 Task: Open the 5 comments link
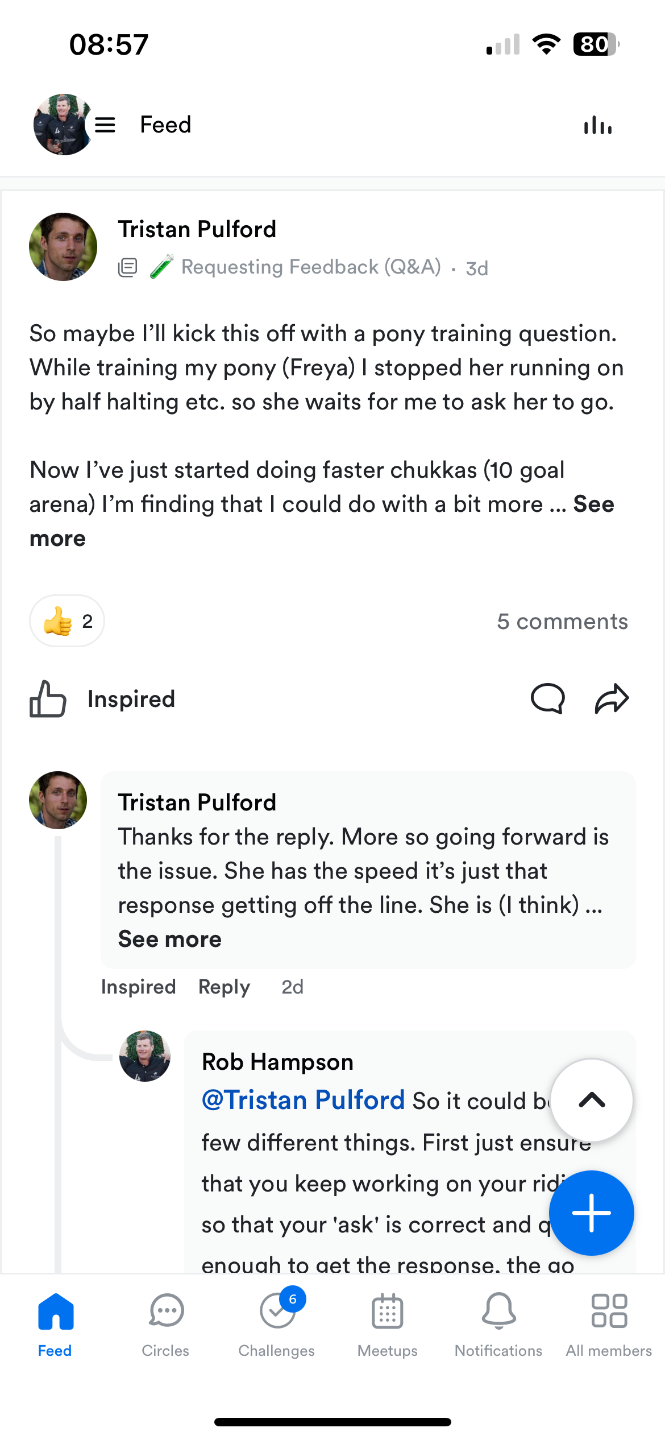(562, 622)
